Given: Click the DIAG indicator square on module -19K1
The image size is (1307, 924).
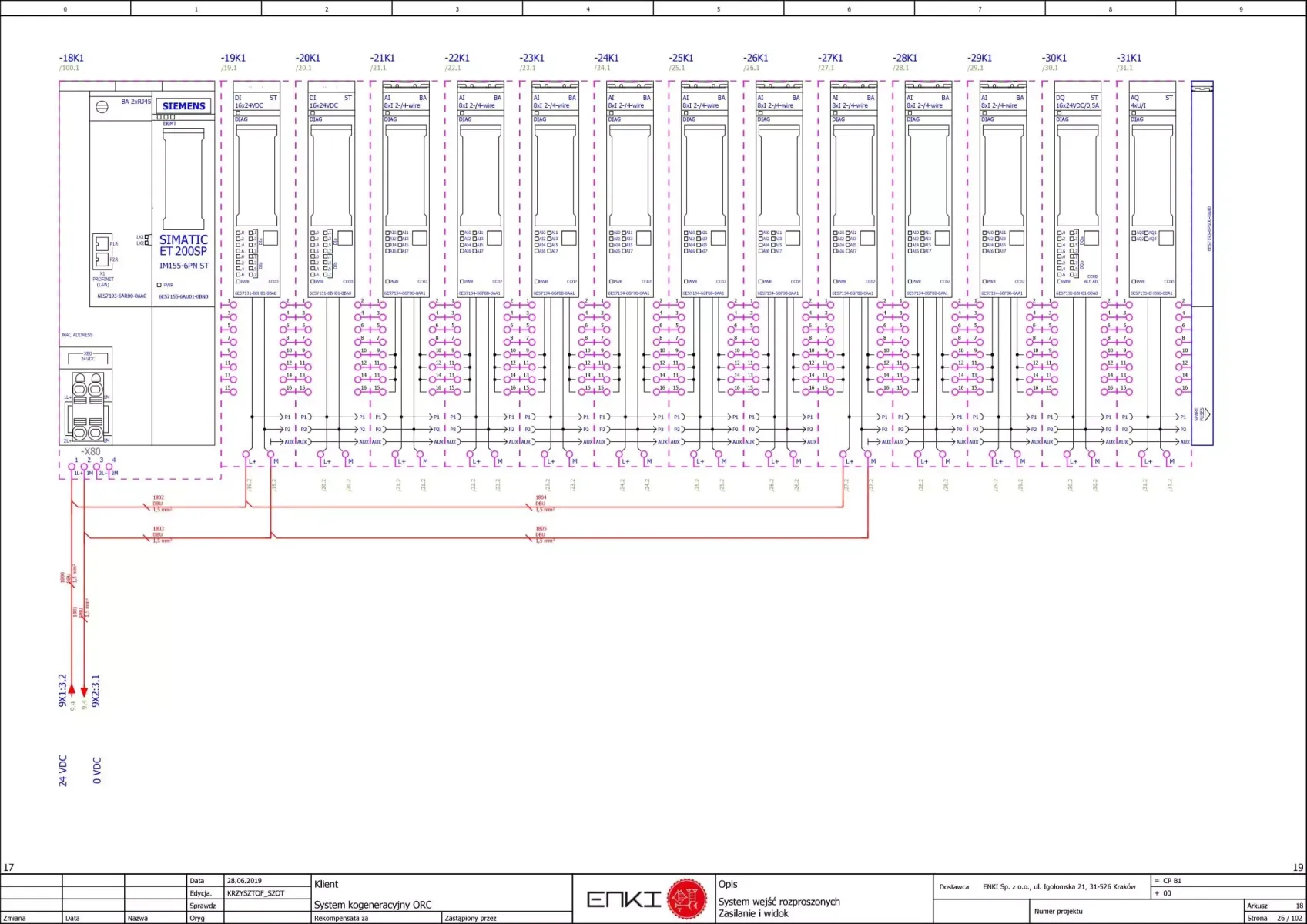Looking at the screenshot, I should 238,113.
